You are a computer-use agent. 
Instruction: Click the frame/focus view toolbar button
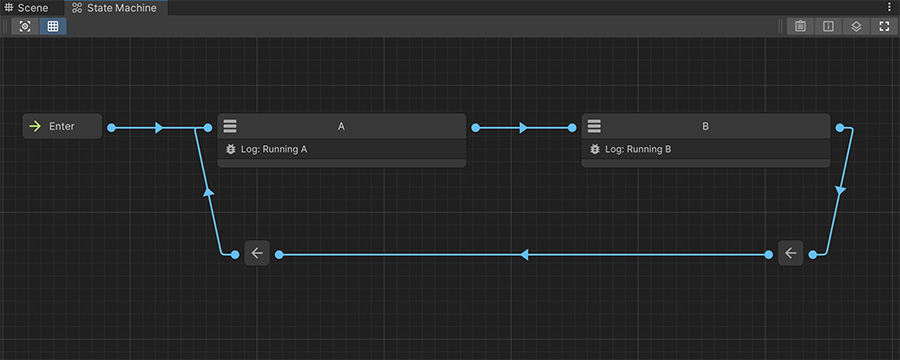point(25,26)
